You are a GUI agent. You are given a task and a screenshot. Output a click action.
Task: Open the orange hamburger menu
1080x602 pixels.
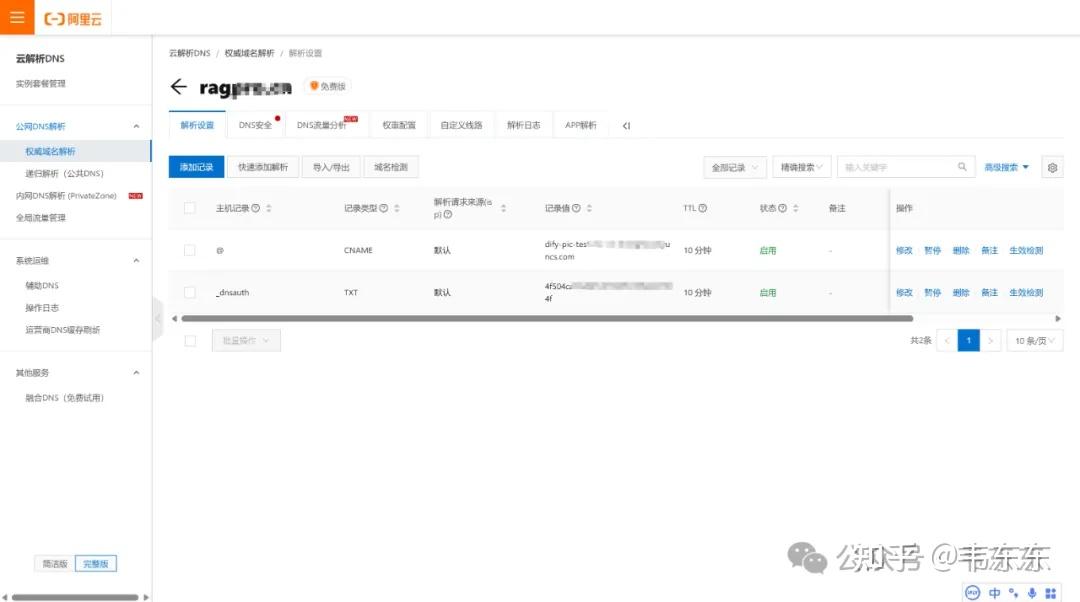tap(17, 17)
